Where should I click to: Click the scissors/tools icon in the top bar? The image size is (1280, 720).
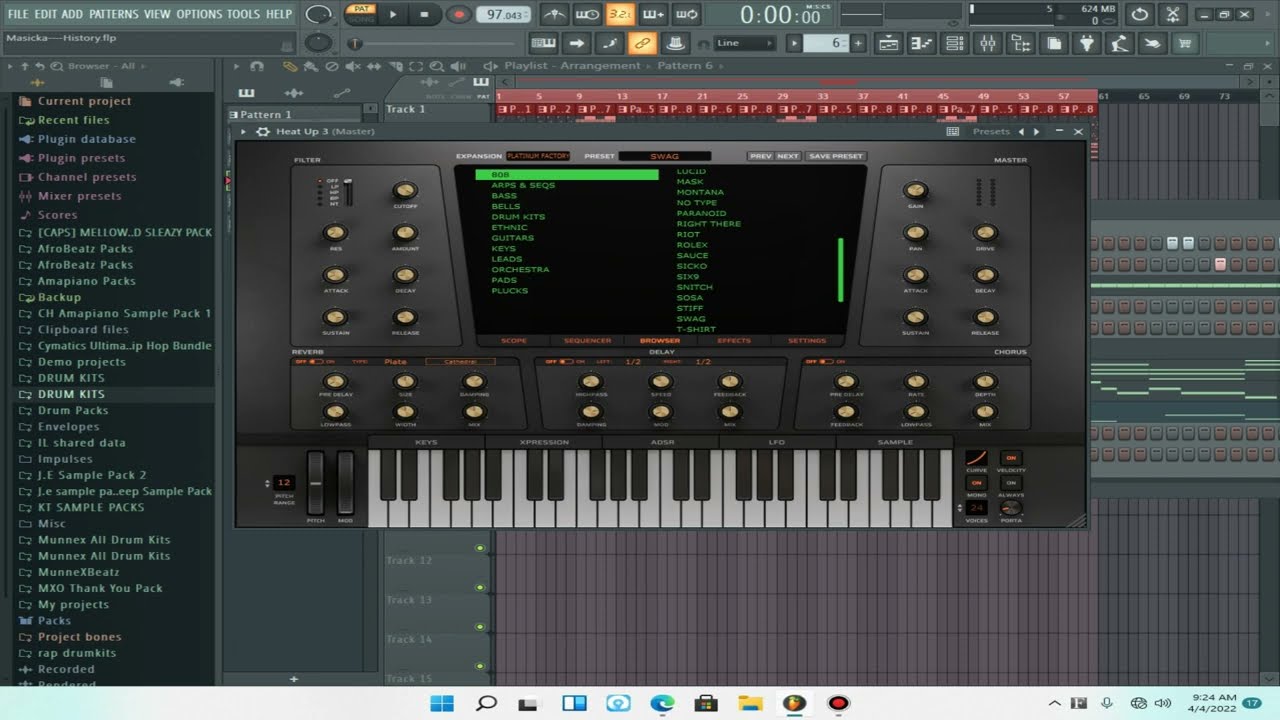tap(1174, 14)
